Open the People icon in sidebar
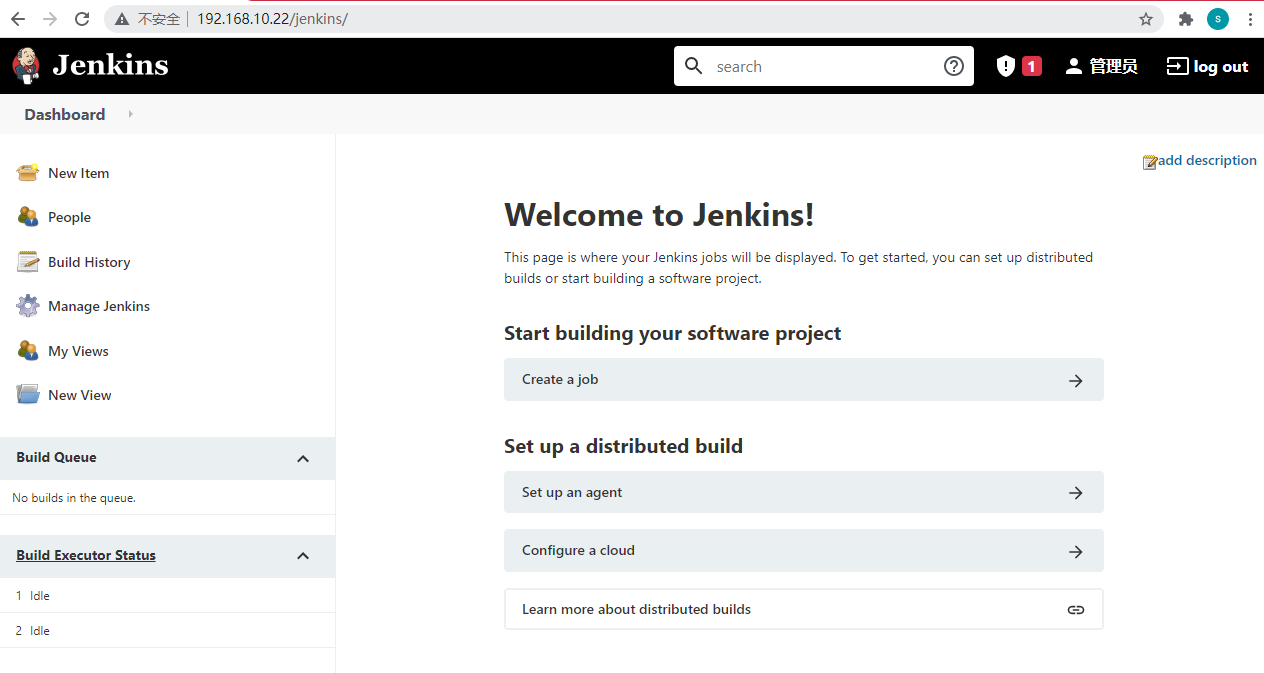Screen dimensions: 1264x673 click(x=28, y=217)
